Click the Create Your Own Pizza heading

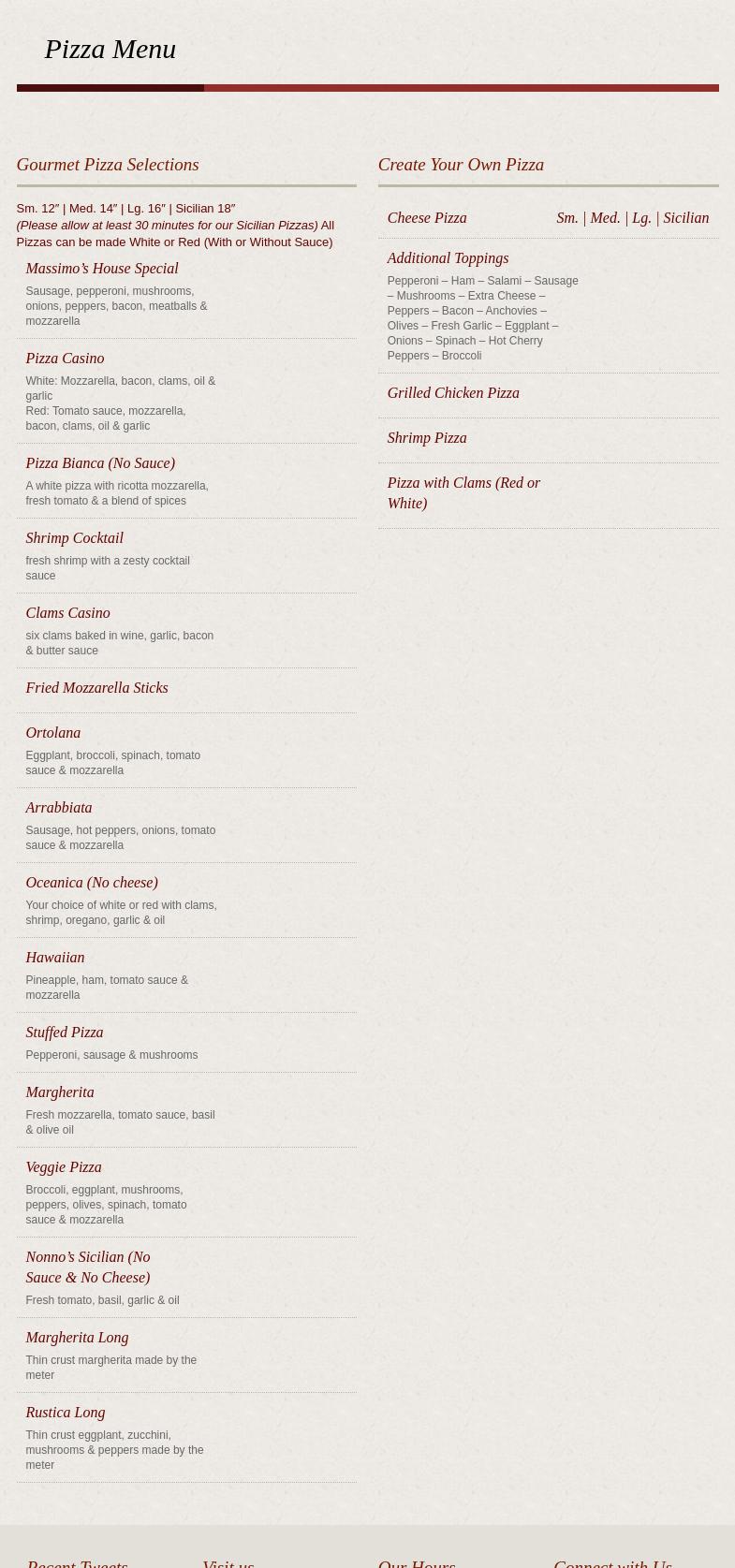pyautogui.click(x=461, y=165)
